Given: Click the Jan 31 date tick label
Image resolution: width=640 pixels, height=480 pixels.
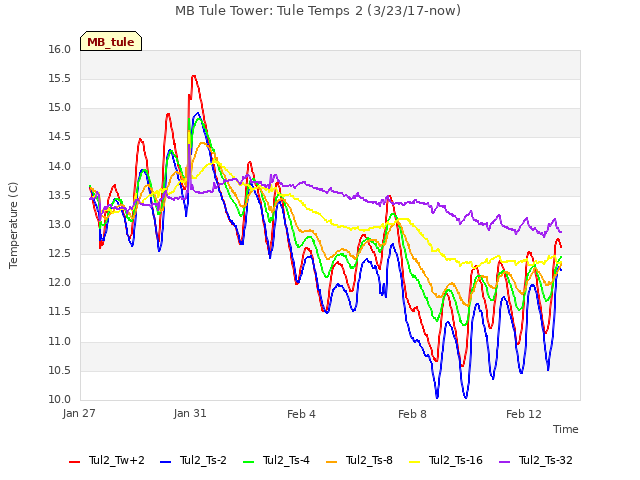Looking at the screenshot, I should click(190, 413).
